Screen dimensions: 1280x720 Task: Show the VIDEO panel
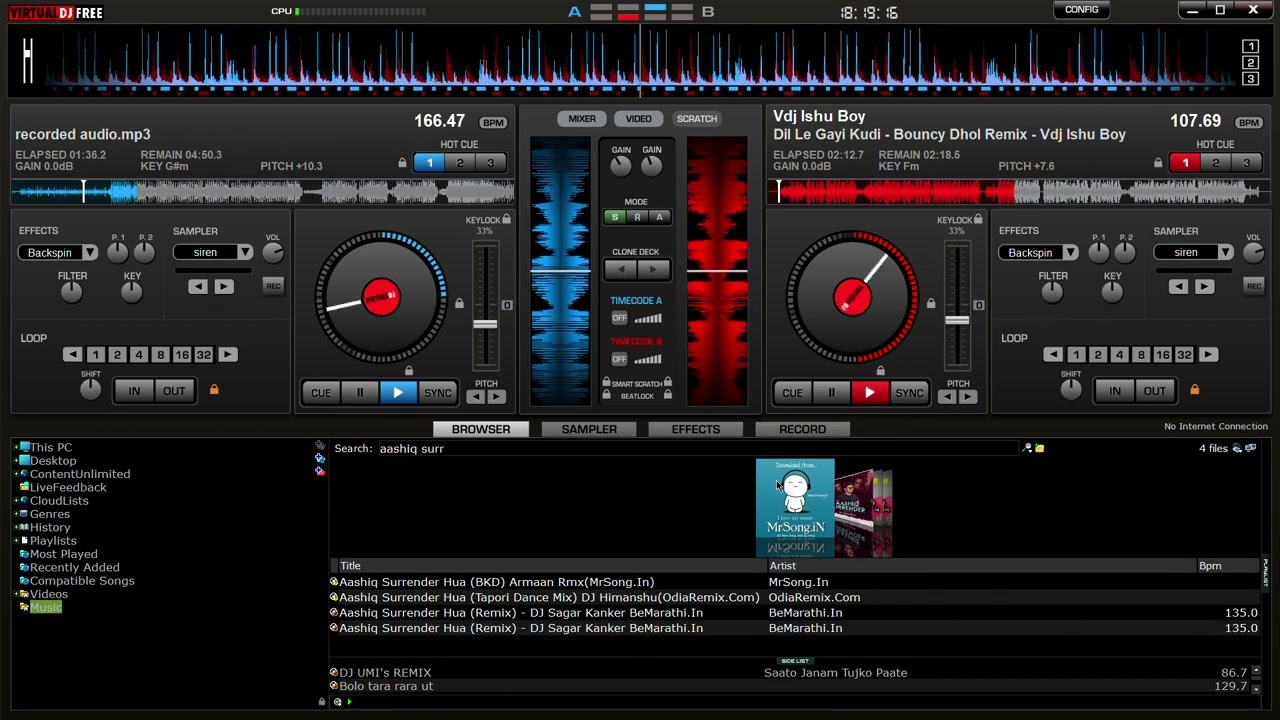click(x=639, y=119)
